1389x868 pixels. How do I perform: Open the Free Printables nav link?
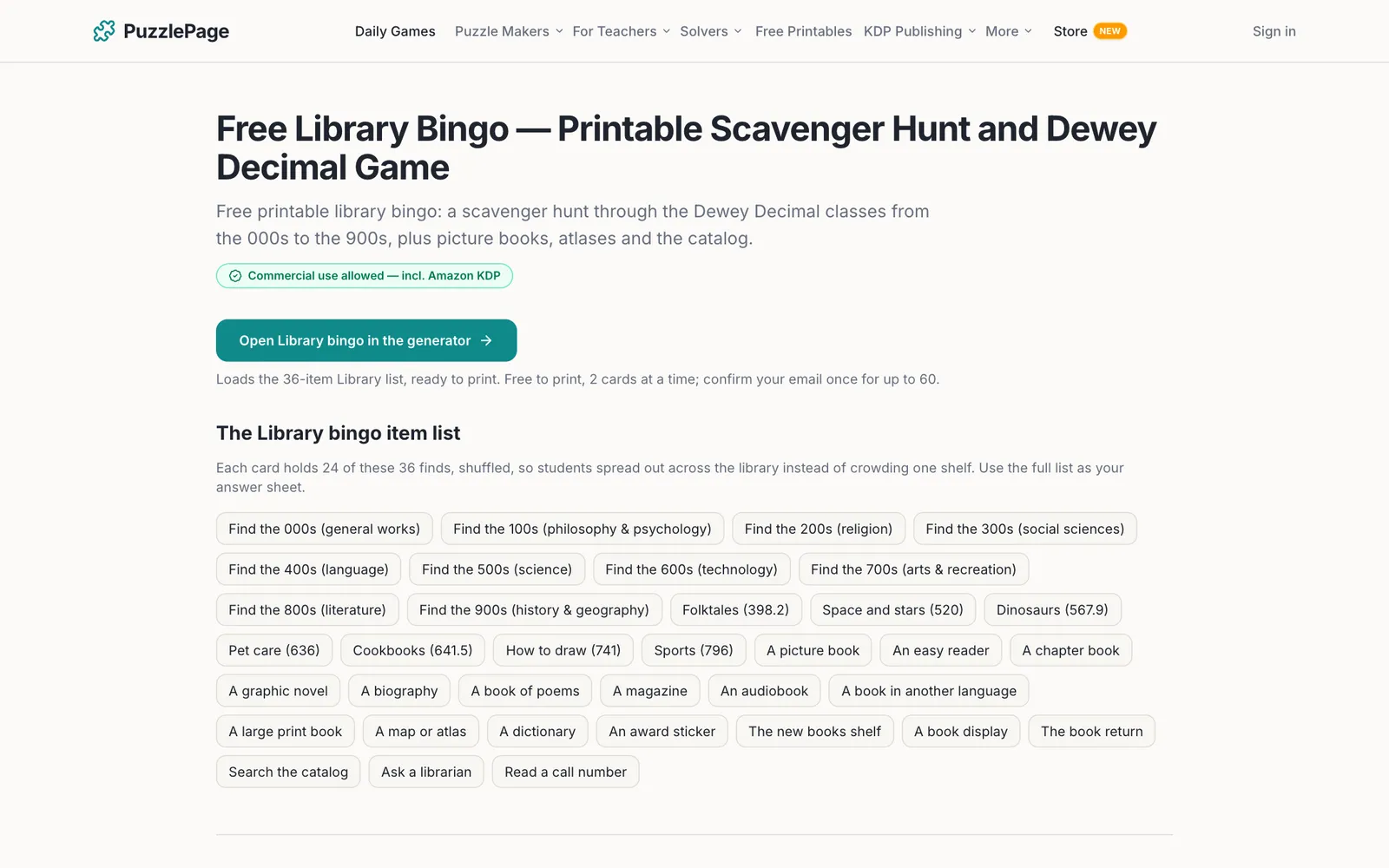pyautogui.click(x=803, y=31)
